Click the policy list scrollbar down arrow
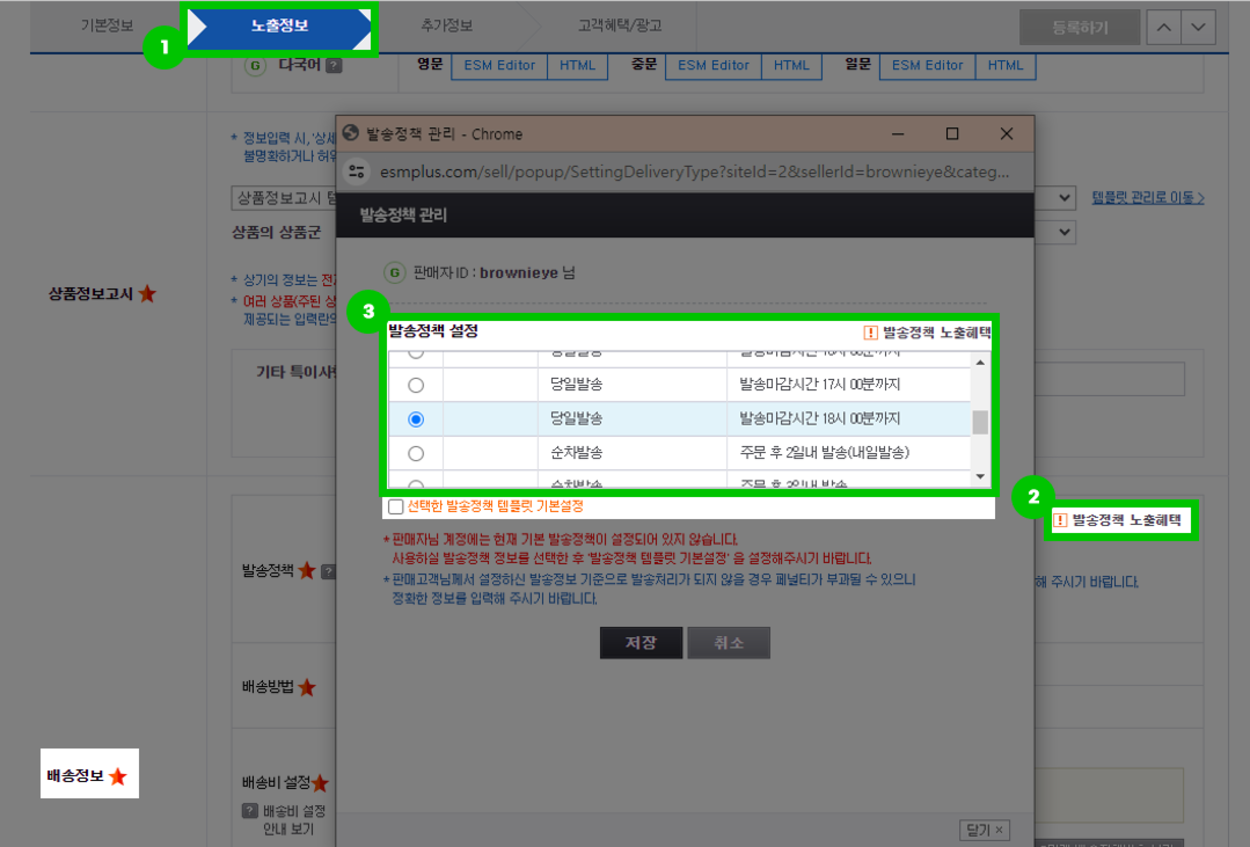 click(980, 477)
